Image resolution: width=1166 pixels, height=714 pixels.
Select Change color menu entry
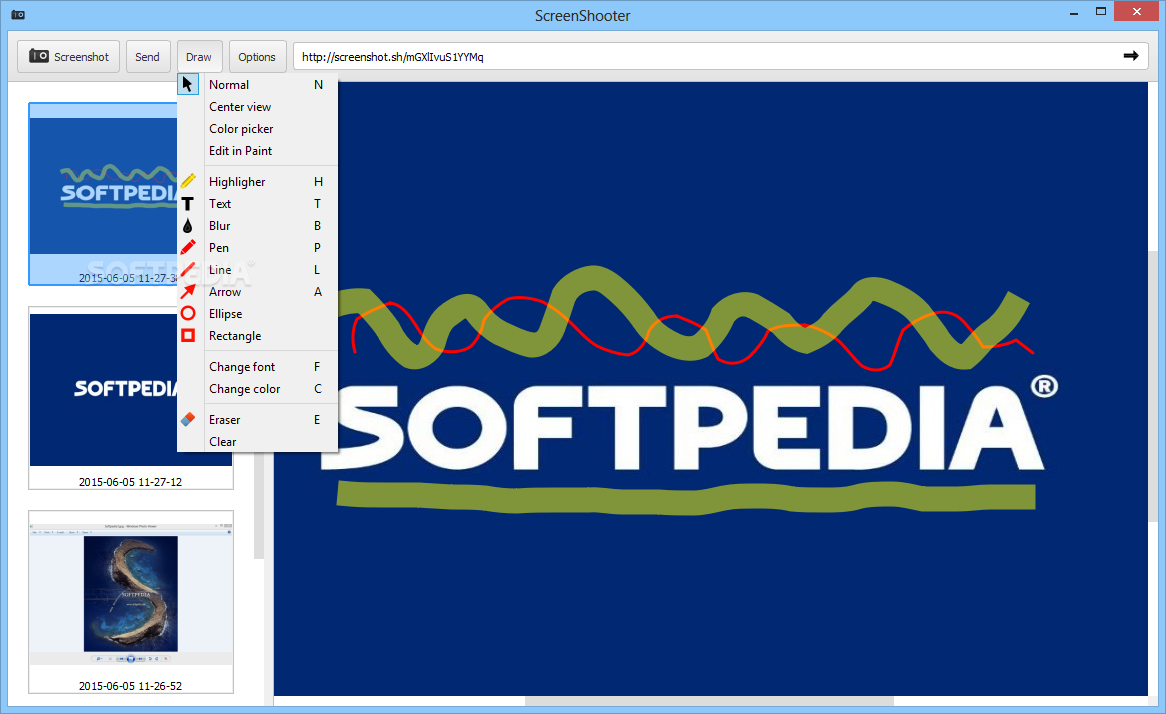[257, 388]
